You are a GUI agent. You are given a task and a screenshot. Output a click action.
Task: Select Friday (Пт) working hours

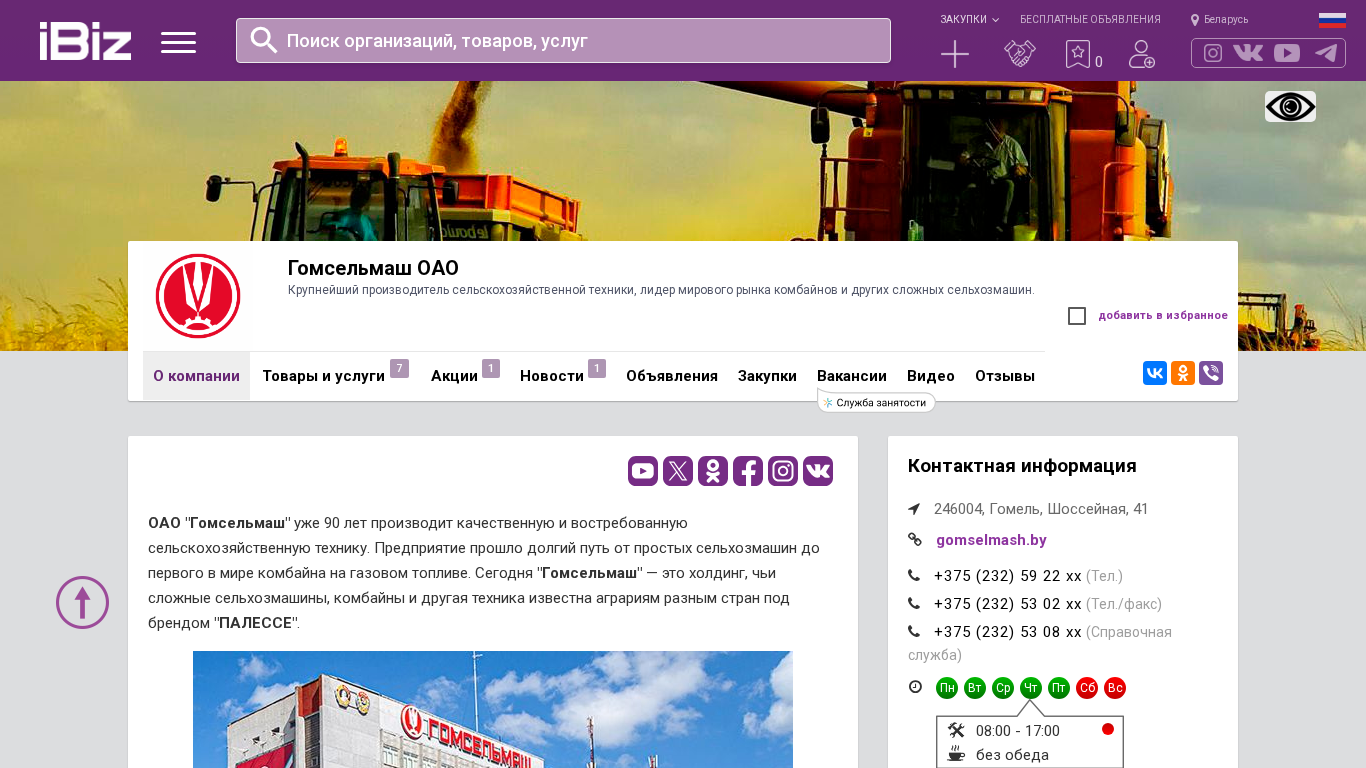(x=1059, y=688)
